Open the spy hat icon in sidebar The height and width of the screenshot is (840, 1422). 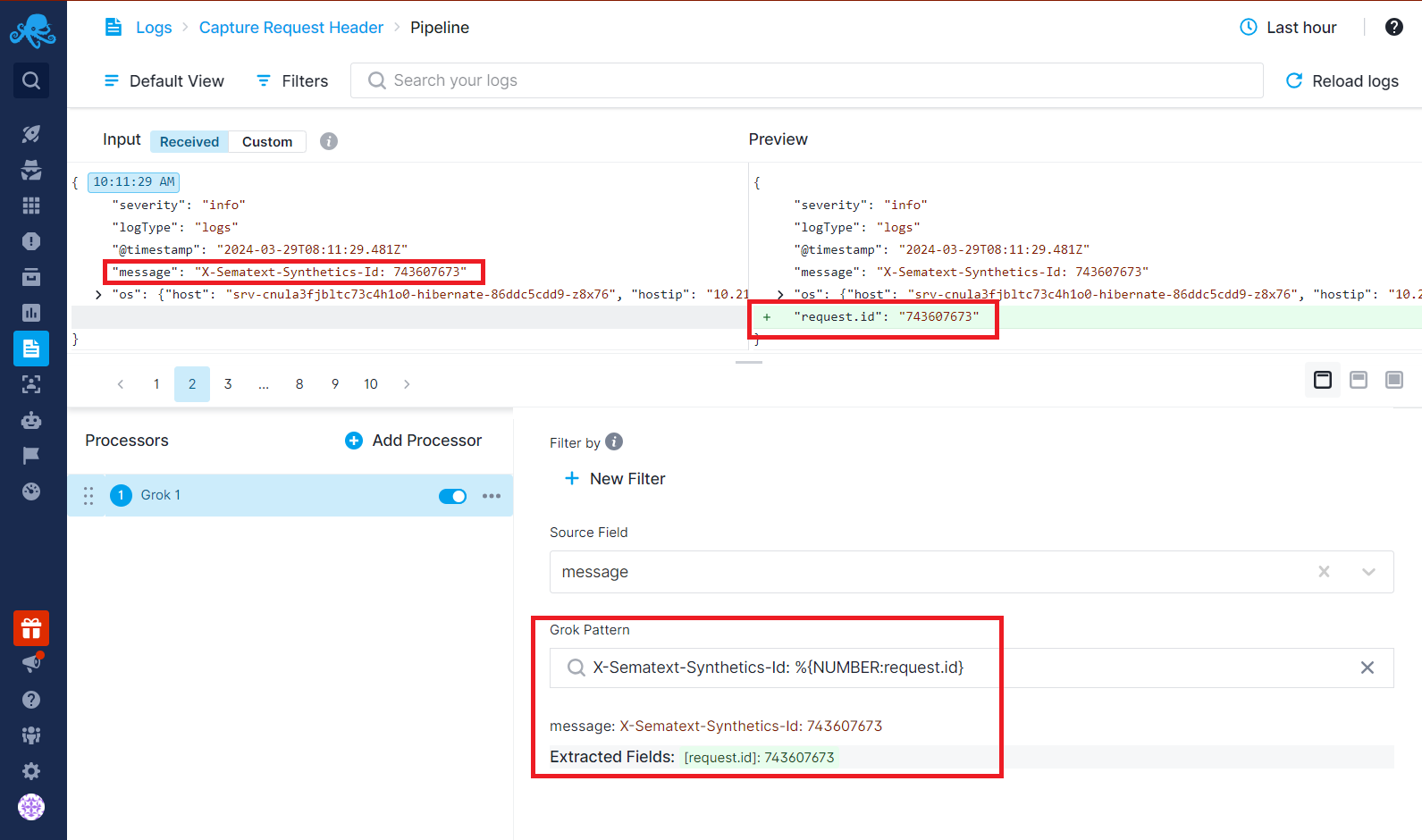(31, 170)
